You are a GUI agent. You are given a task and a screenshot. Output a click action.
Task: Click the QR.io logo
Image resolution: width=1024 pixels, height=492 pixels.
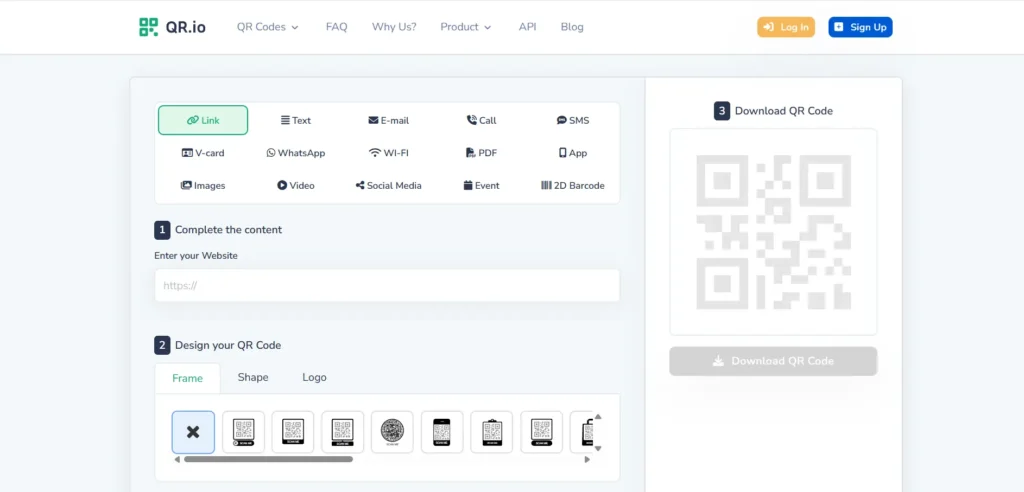coord(172,27)
